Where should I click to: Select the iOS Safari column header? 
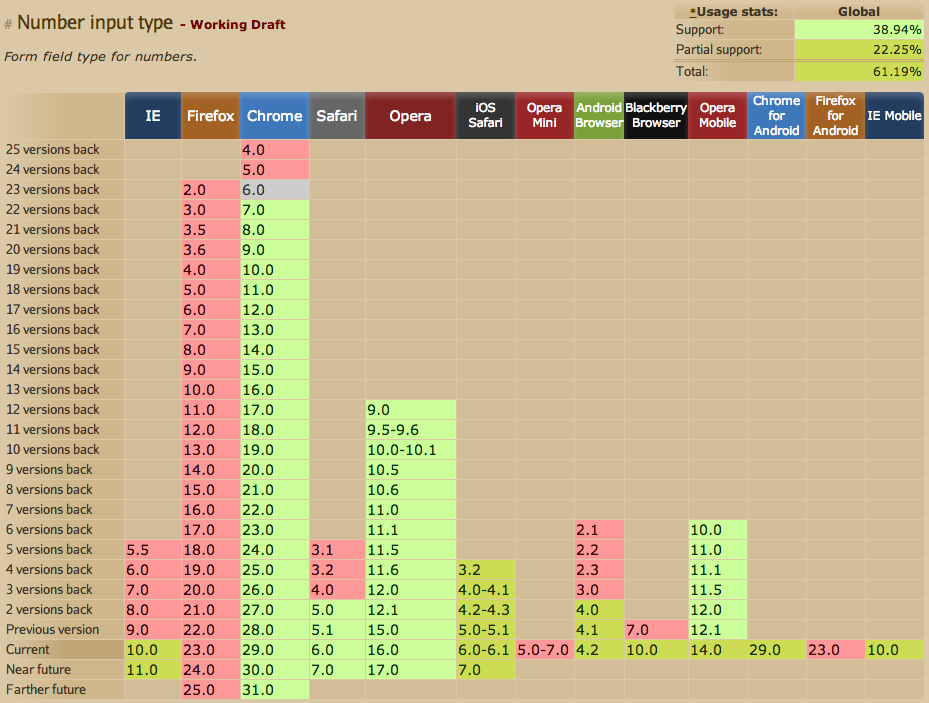point(485,116)
